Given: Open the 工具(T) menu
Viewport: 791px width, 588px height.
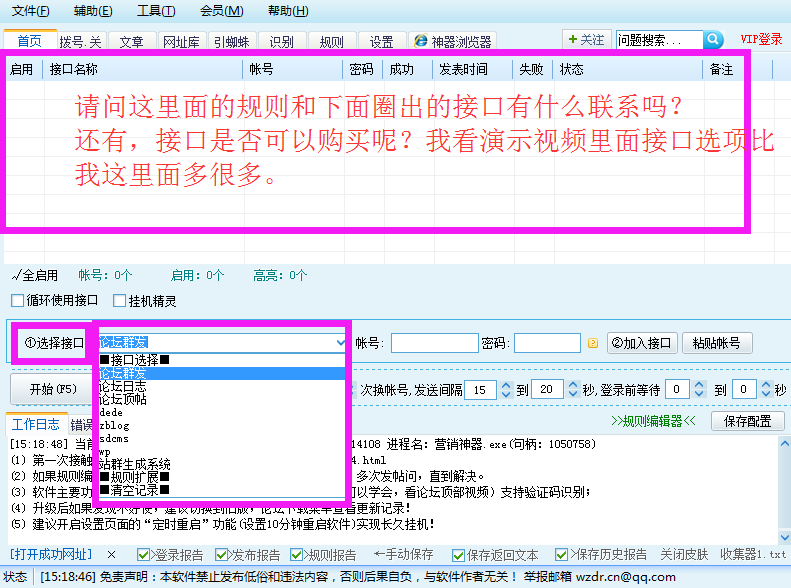Looking at the screenshot, I should click(155, 11).
